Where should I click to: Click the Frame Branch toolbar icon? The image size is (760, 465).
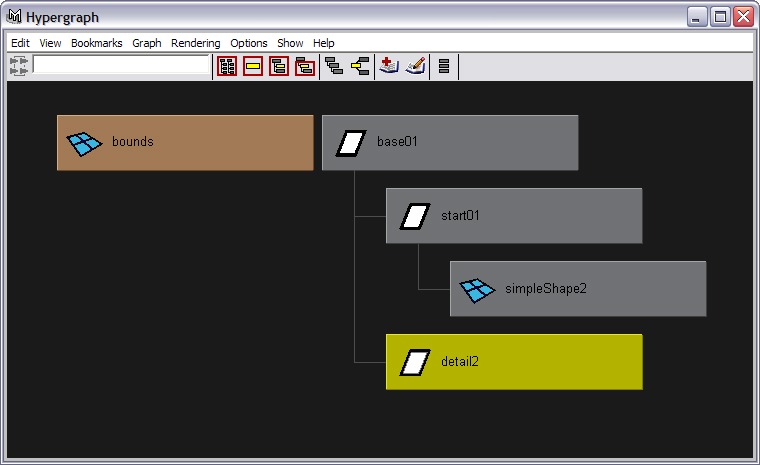tap(305, 66)
